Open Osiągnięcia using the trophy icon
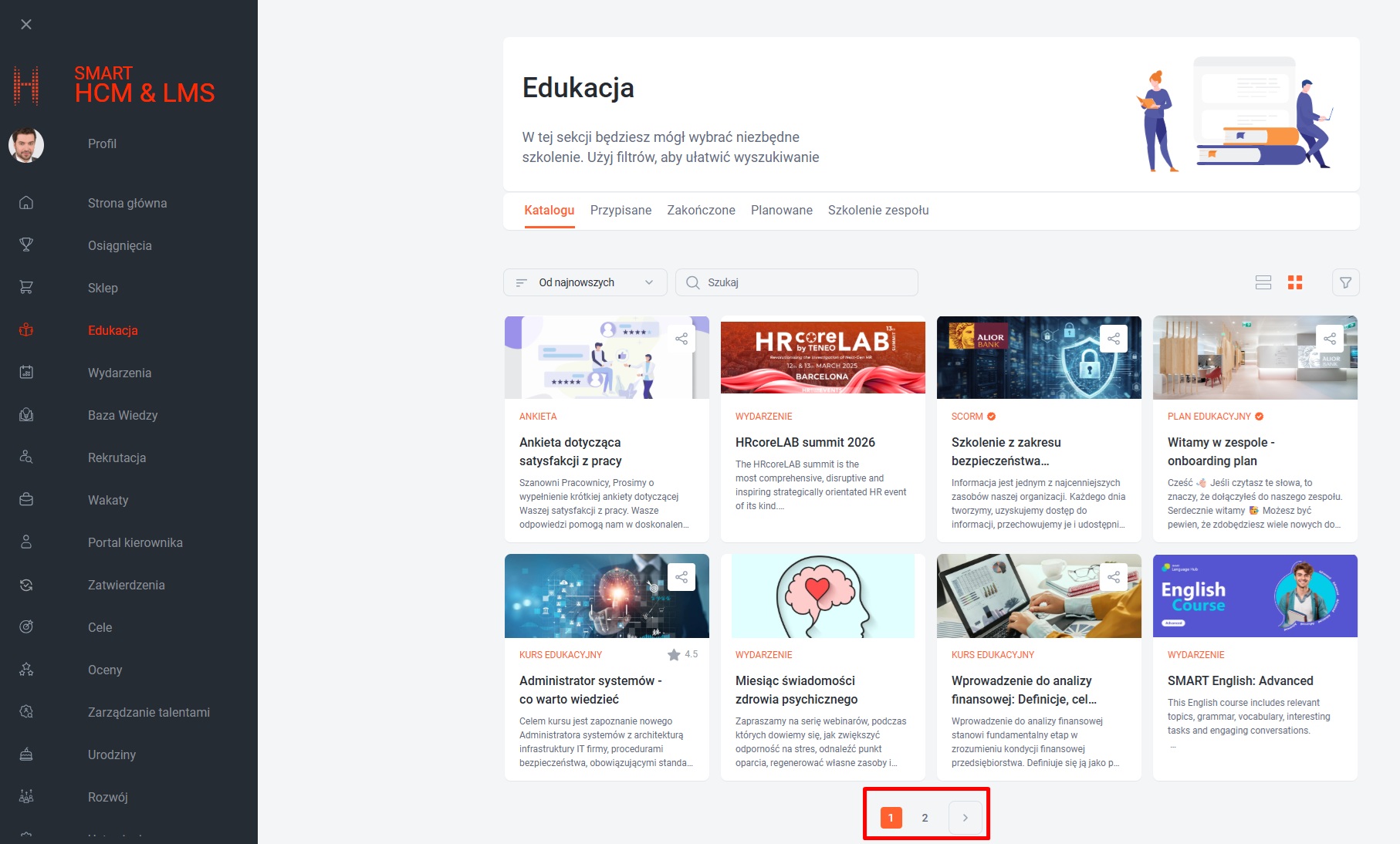The image size is (1400, 844). click(26, 245)
